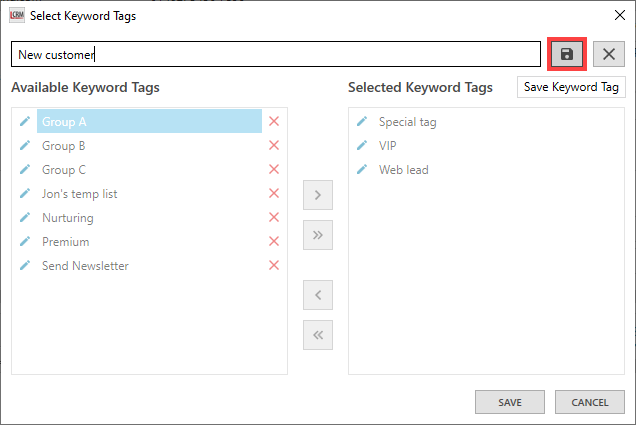Select Special tag in selected list

coord(407,122)
